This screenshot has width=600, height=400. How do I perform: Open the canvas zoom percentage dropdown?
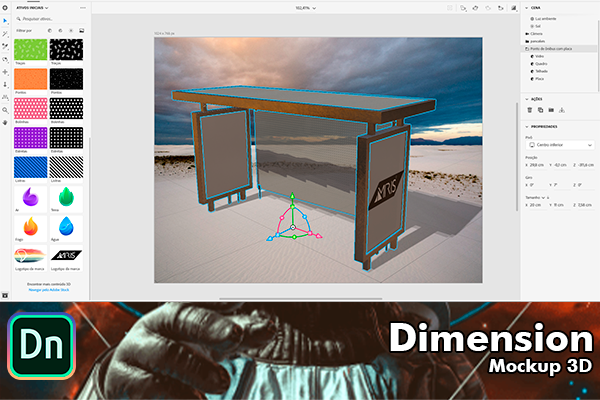tap(305, 8)
